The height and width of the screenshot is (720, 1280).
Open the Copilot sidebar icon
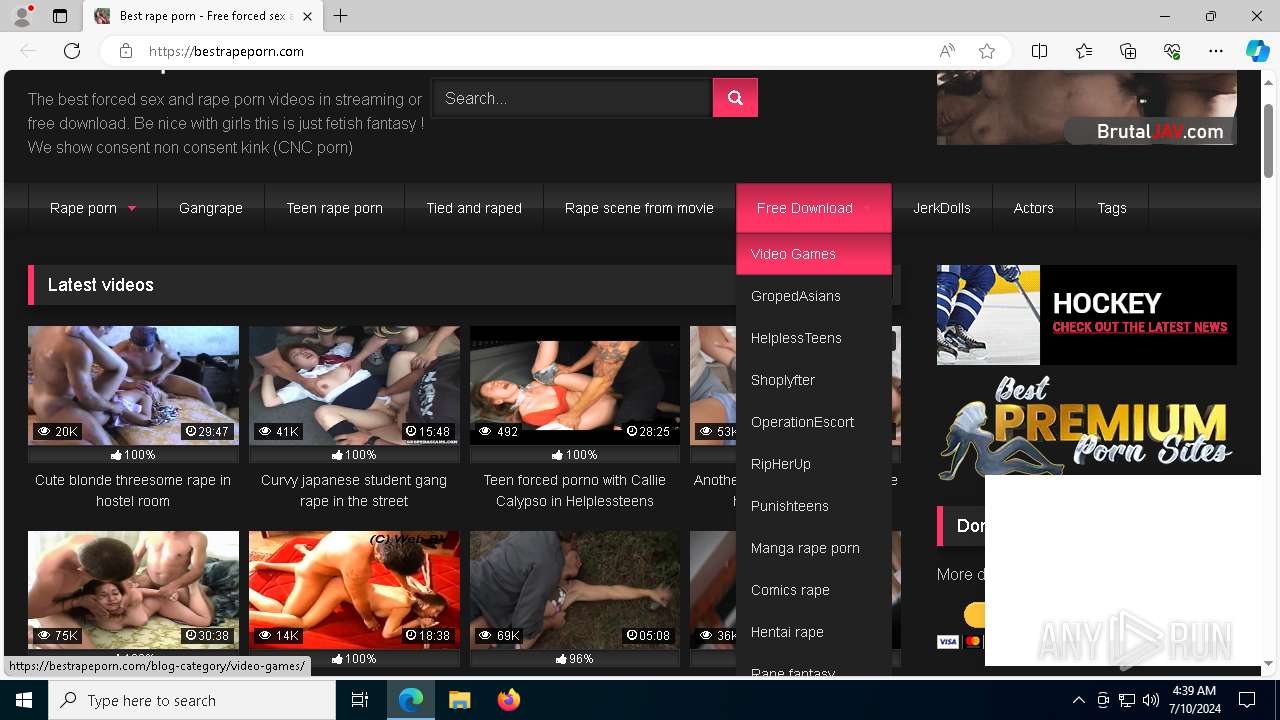pyautogui.click(x=1257, y=51)
